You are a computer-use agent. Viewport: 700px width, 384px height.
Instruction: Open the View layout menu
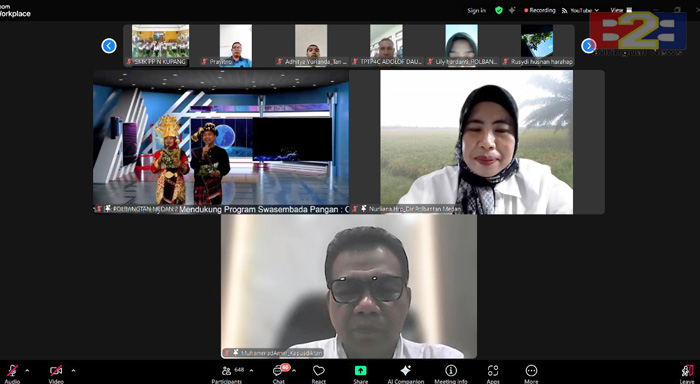coord(621,10)
